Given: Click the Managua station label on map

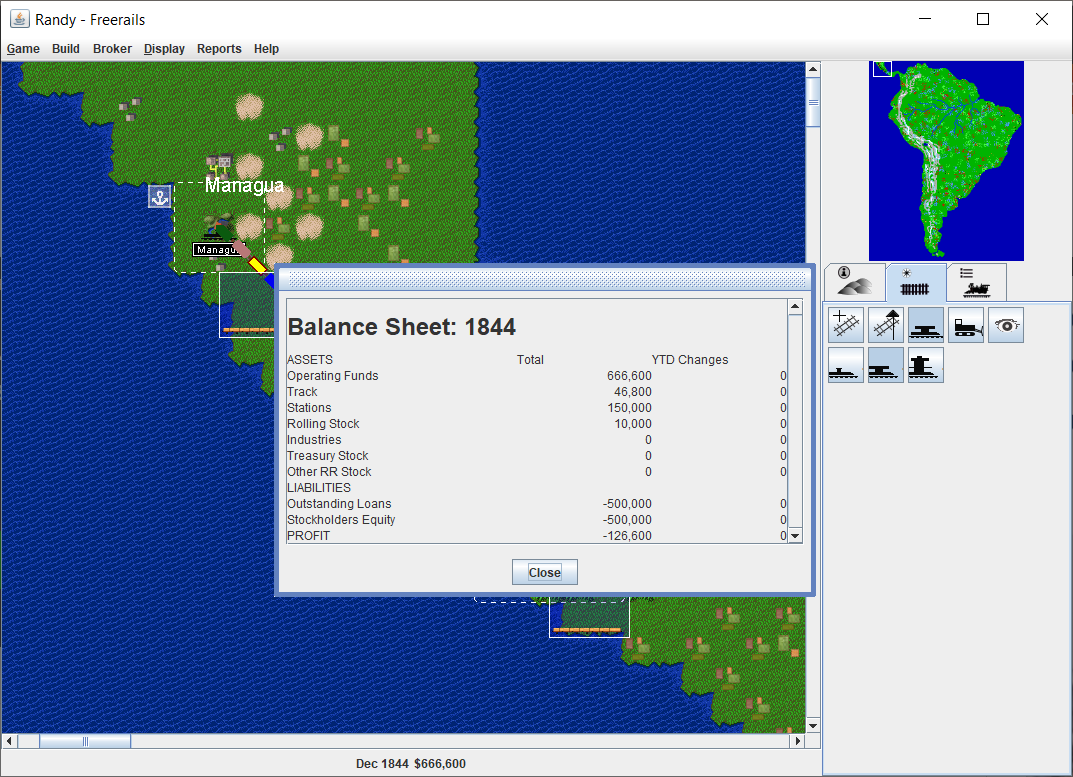Looking at the screenshot, I should (217, 250).
